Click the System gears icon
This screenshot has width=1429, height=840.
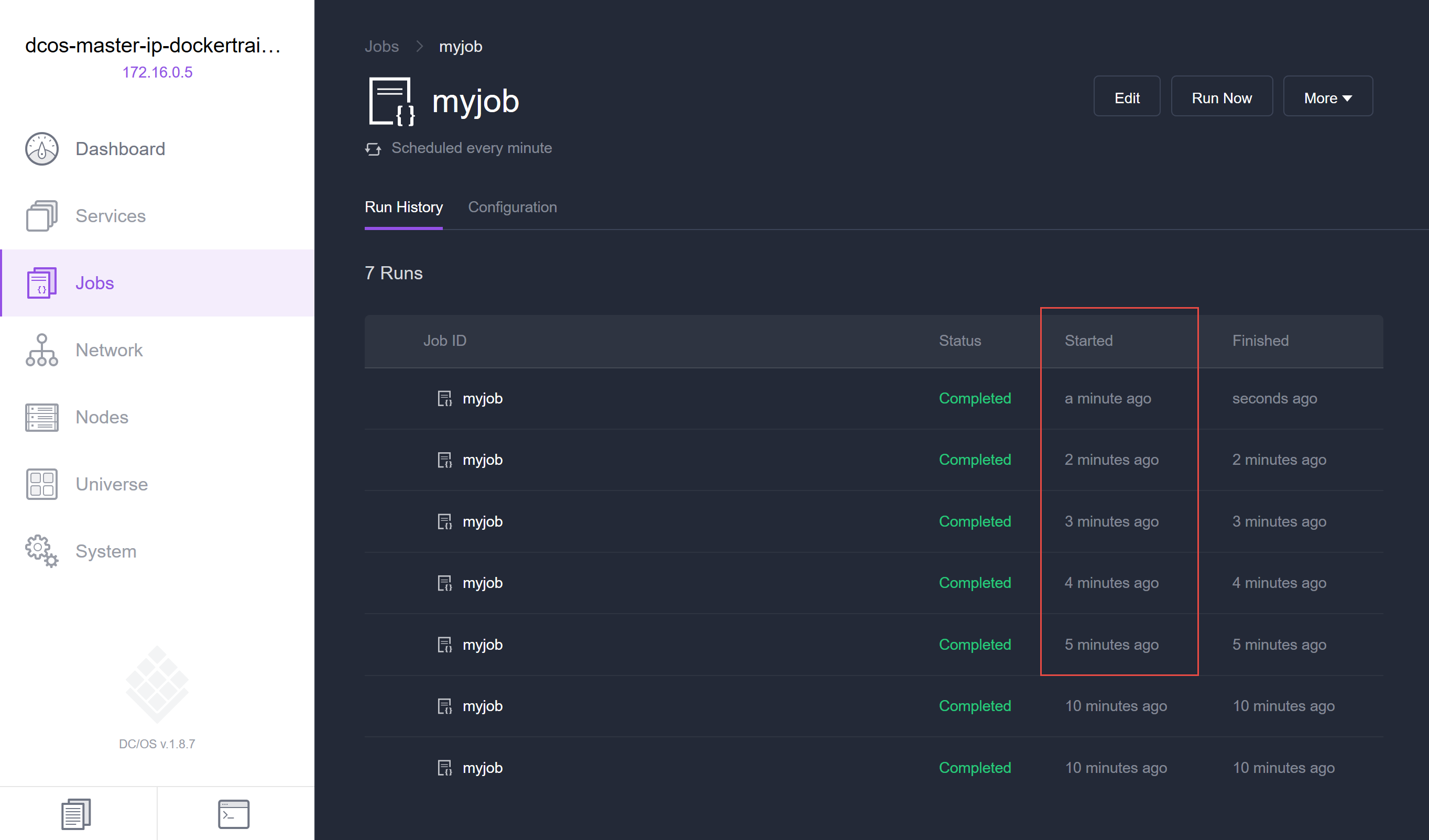(41, 551)
